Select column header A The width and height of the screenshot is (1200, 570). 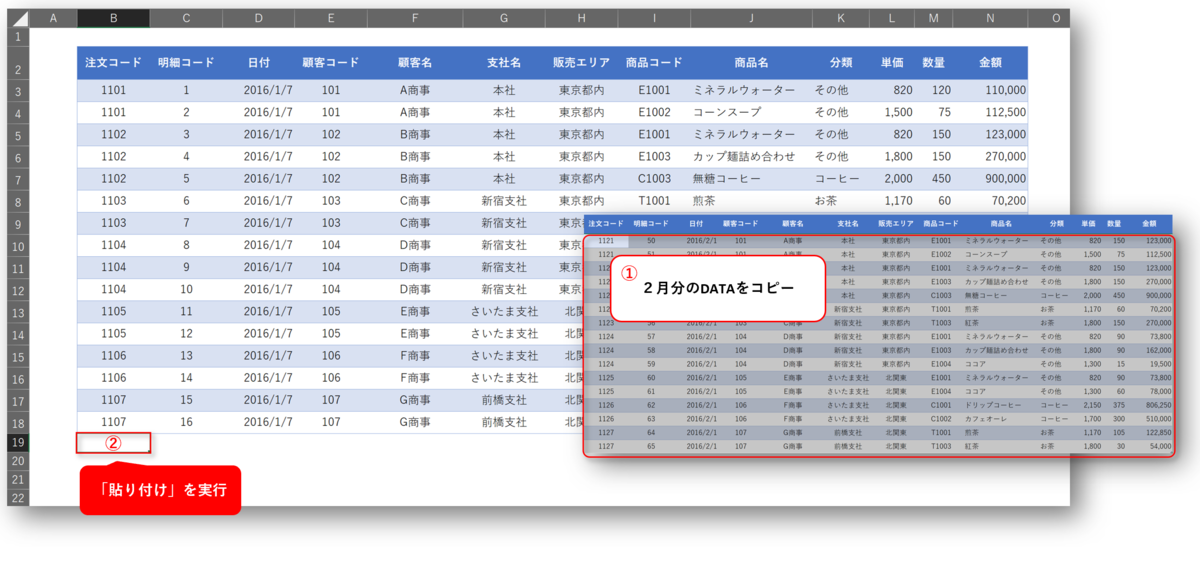click(53, 18)
